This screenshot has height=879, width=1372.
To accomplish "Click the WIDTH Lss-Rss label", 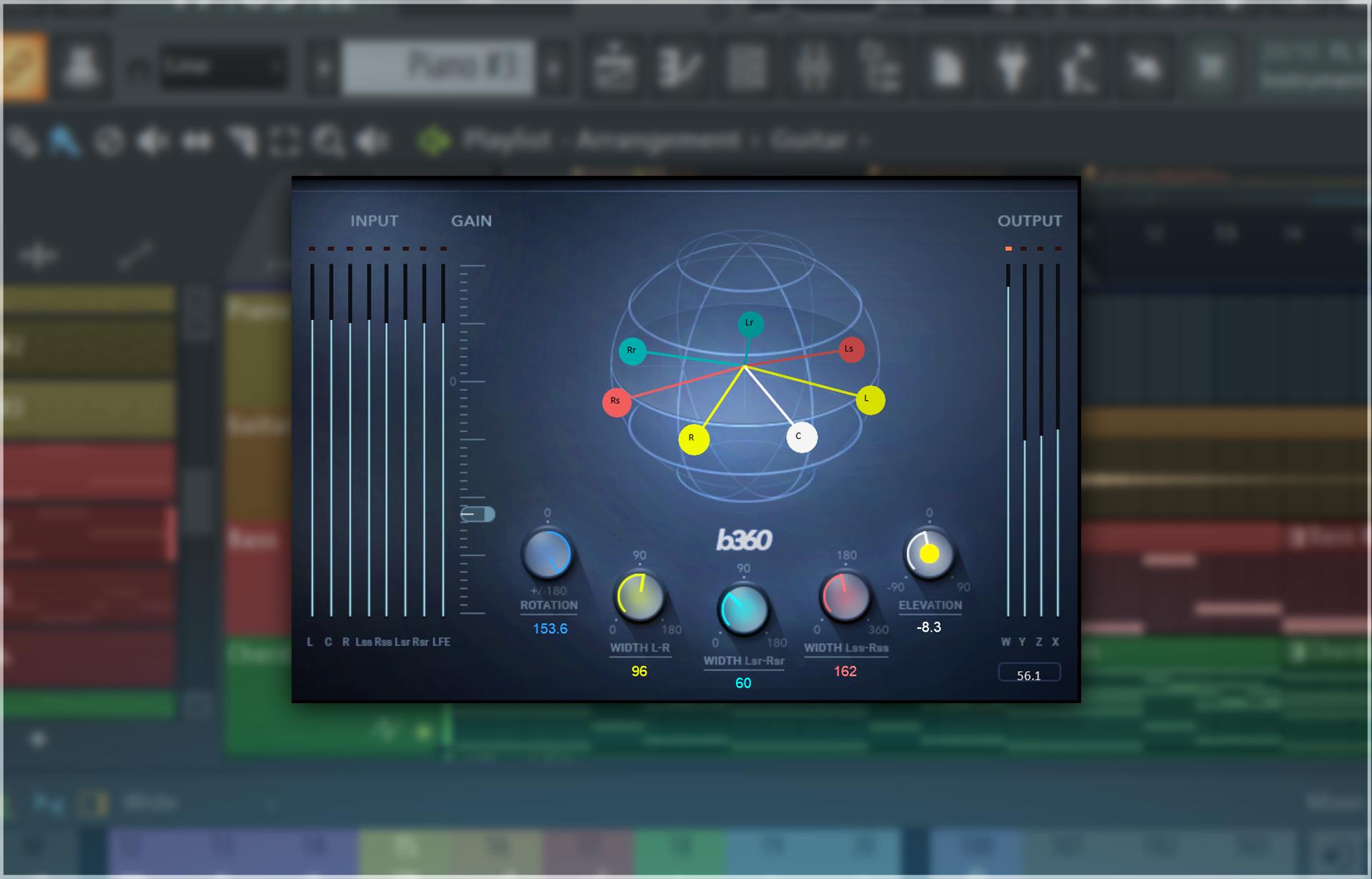I will [x=846, y=648].
